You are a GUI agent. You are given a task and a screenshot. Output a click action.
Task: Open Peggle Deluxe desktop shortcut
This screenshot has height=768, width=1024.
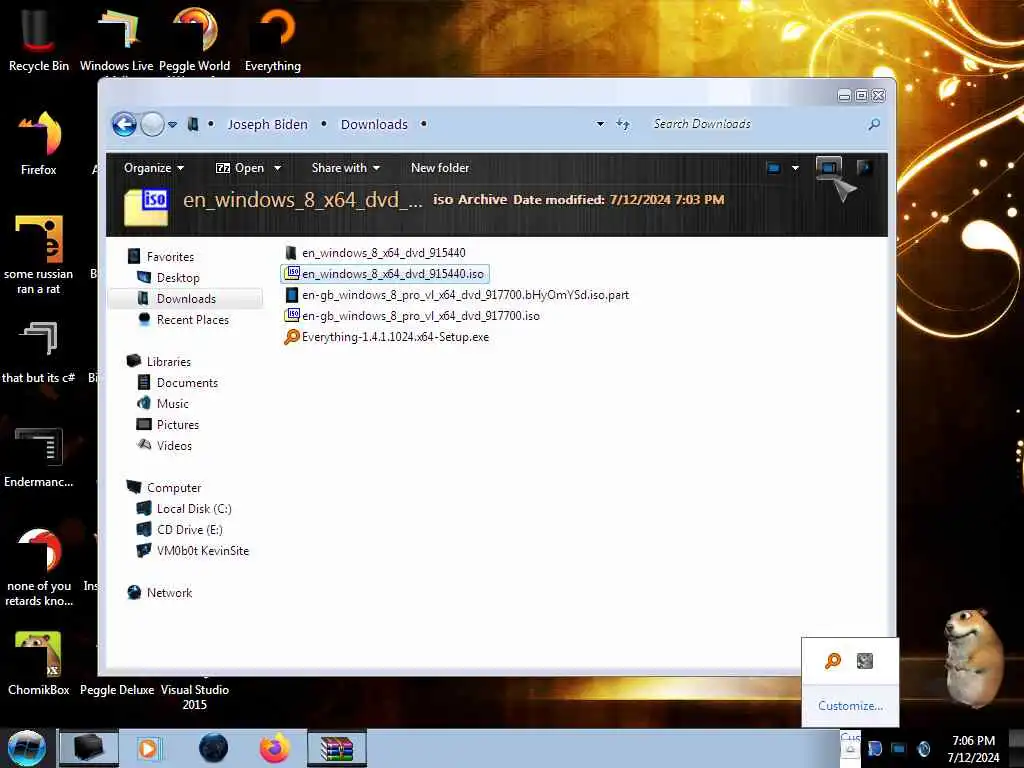(117, 690)
